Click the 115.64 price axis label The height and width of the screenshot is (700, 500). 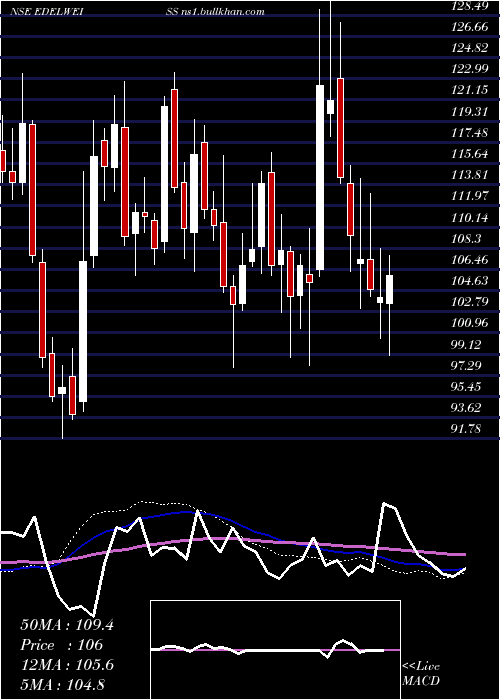click(x=470, y=154)
